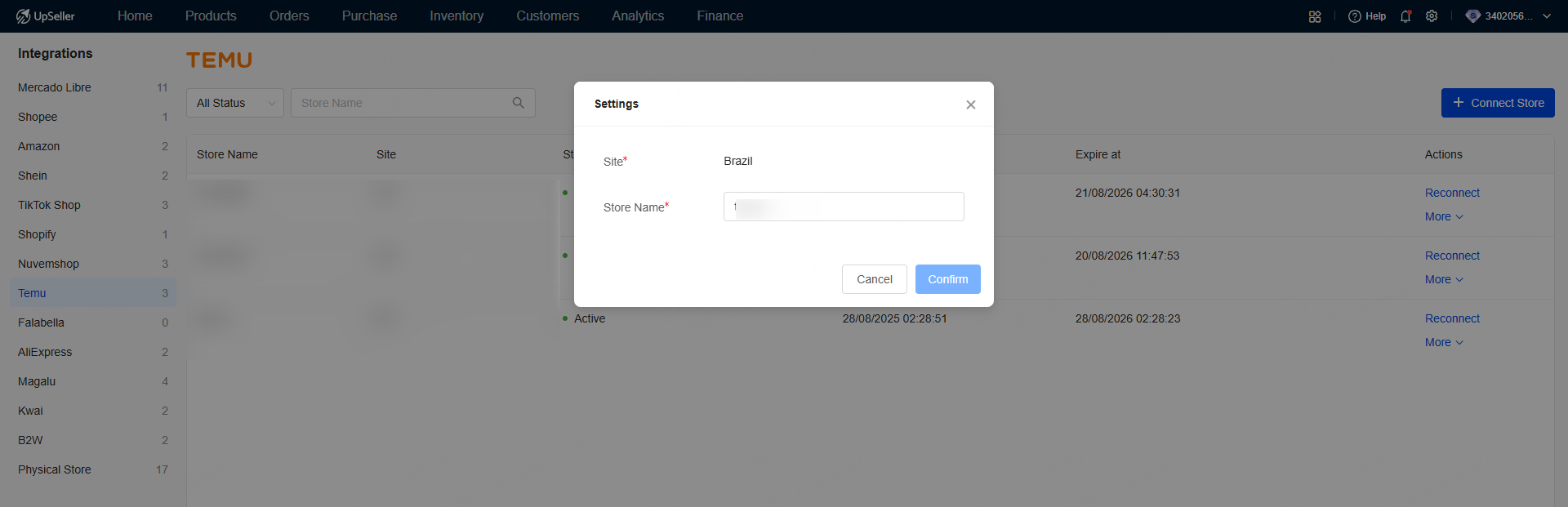This screenshot has width=1568, height=507.
Task: Expand More for the 28/08/2026 store
Action: (x=1444, y=342)
